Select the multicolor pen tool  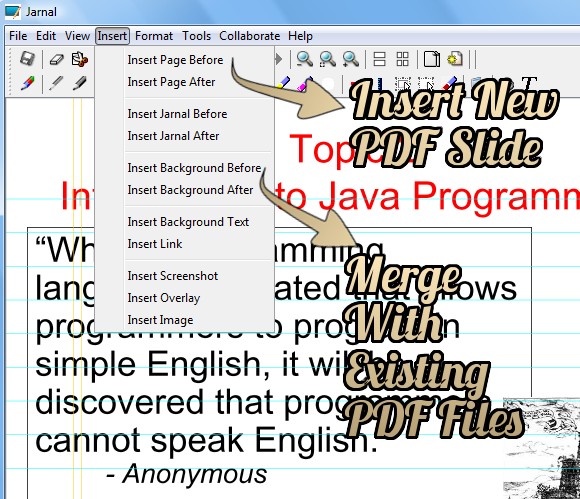point(27,83)
